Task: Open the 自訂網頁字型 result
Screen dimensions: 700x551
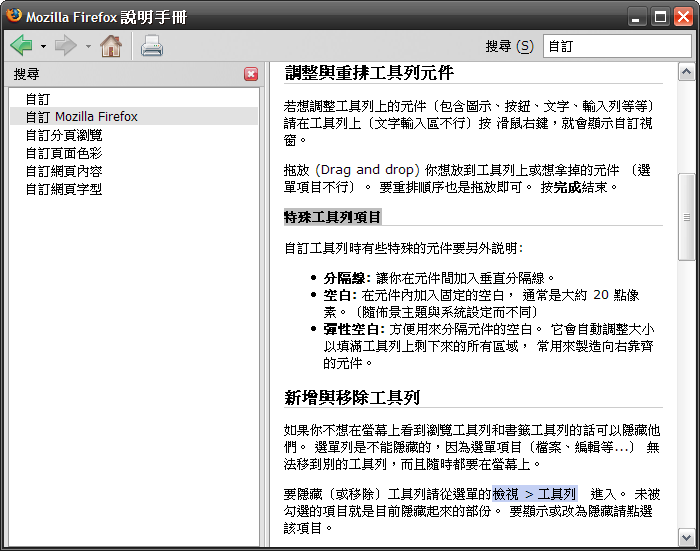Action: pyautogui.click(x=133, y=189)
